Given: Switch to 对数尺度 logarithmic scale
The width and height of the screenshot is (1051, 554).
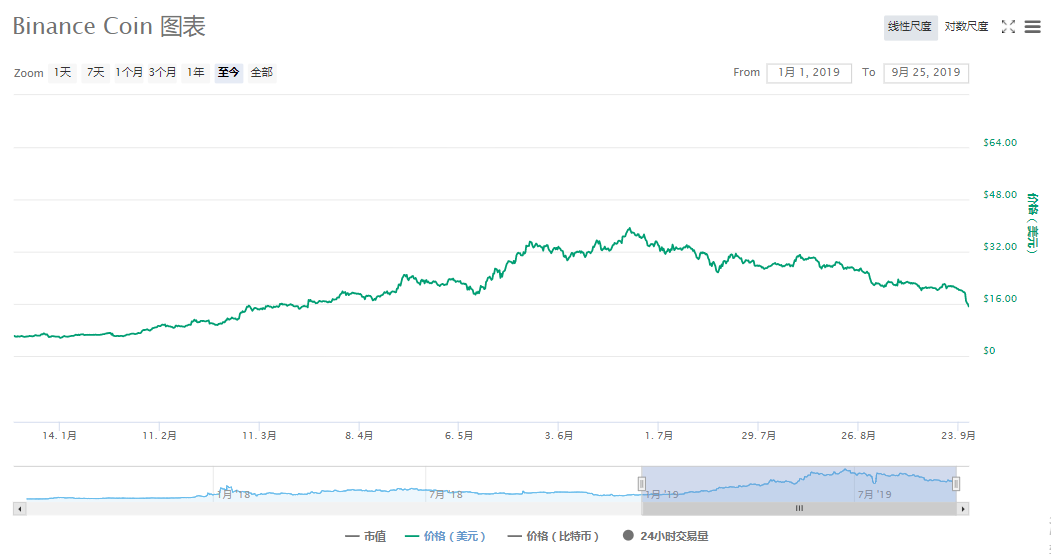Looking at the screenshot, I should pos(967,27).
